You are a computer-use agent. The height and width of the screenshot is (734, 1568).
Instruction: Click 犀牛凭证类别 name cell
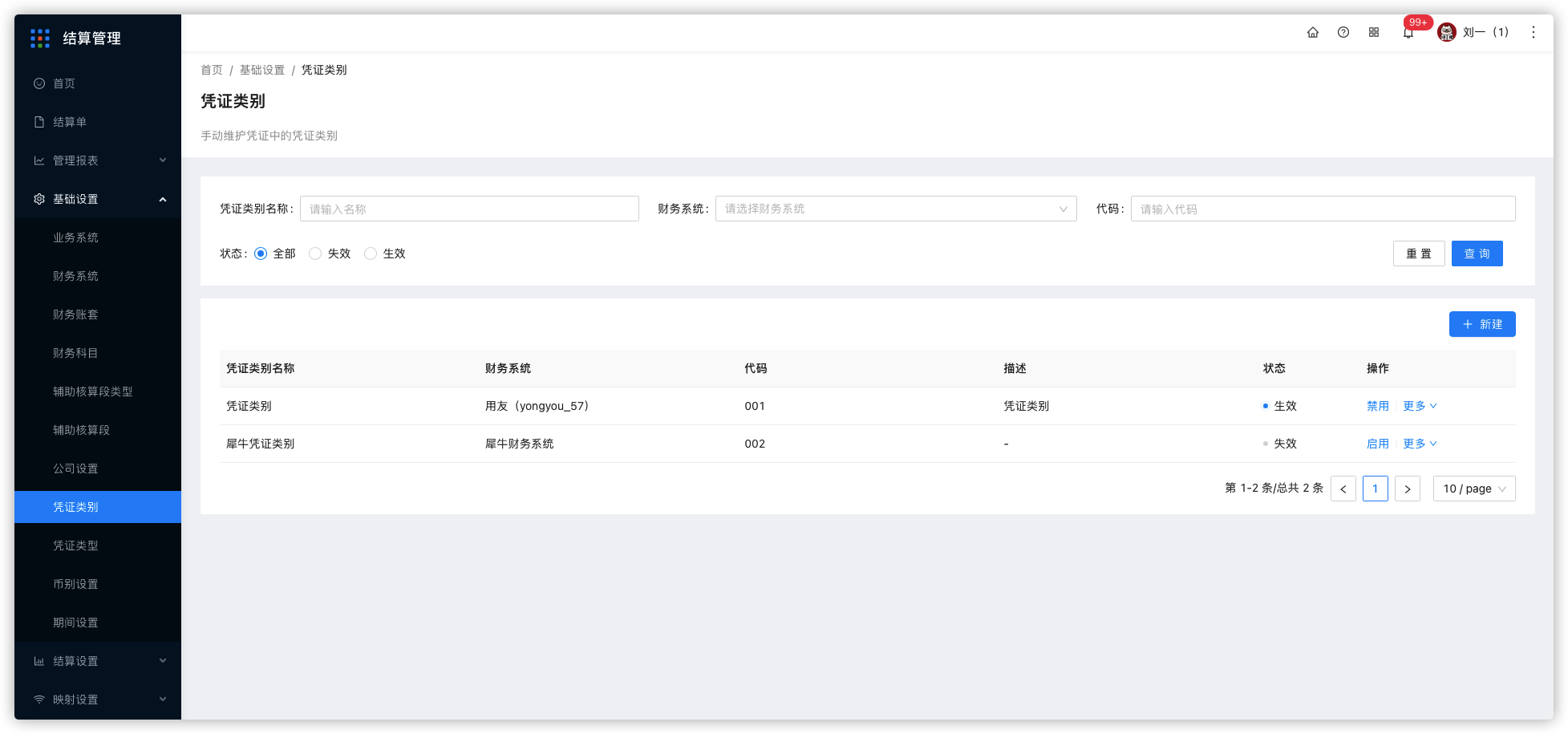260,444
